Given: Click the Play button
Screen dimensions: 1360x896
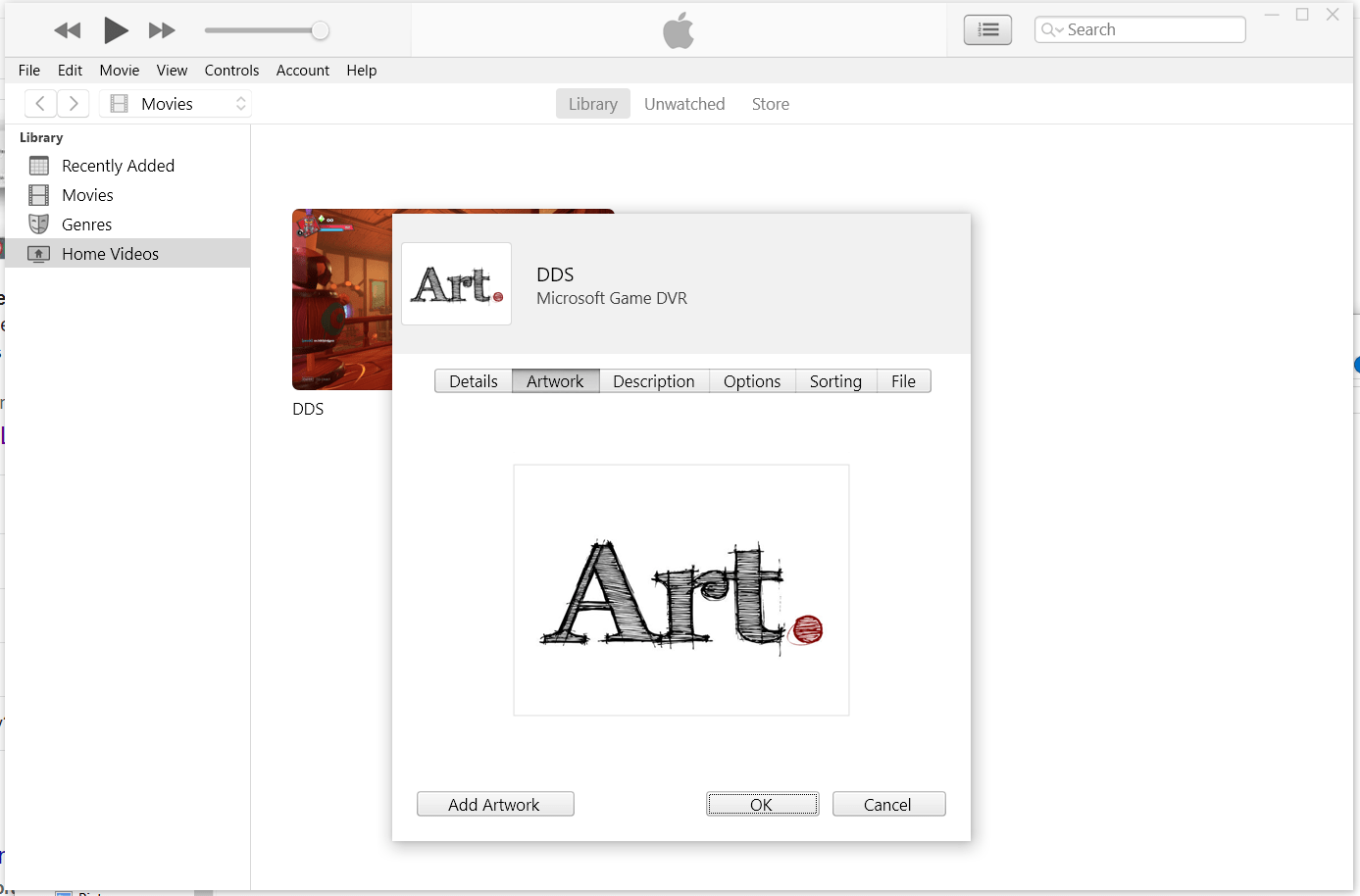Looking at the screenshot, I should pyautogui.click(x=115, y=29).
